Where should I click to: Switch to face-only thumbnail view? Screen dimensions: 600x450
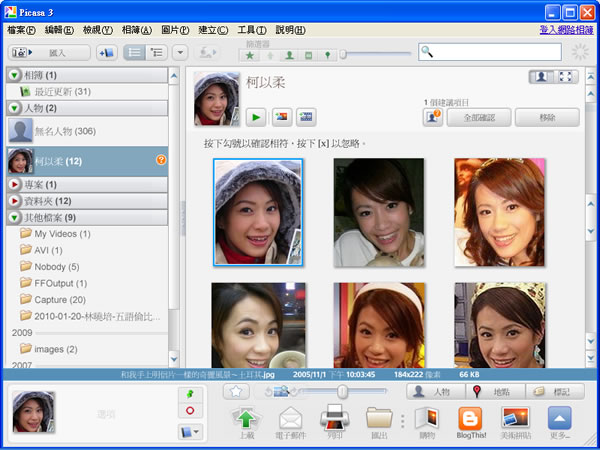pyautogui.click(x=542, y=77)
